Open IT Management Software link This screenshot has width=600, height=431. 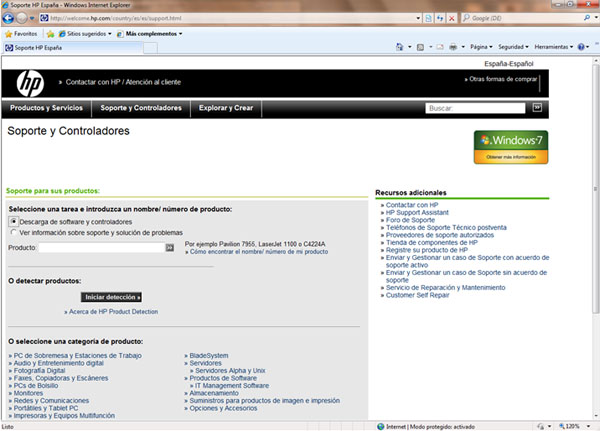(232, 385)
